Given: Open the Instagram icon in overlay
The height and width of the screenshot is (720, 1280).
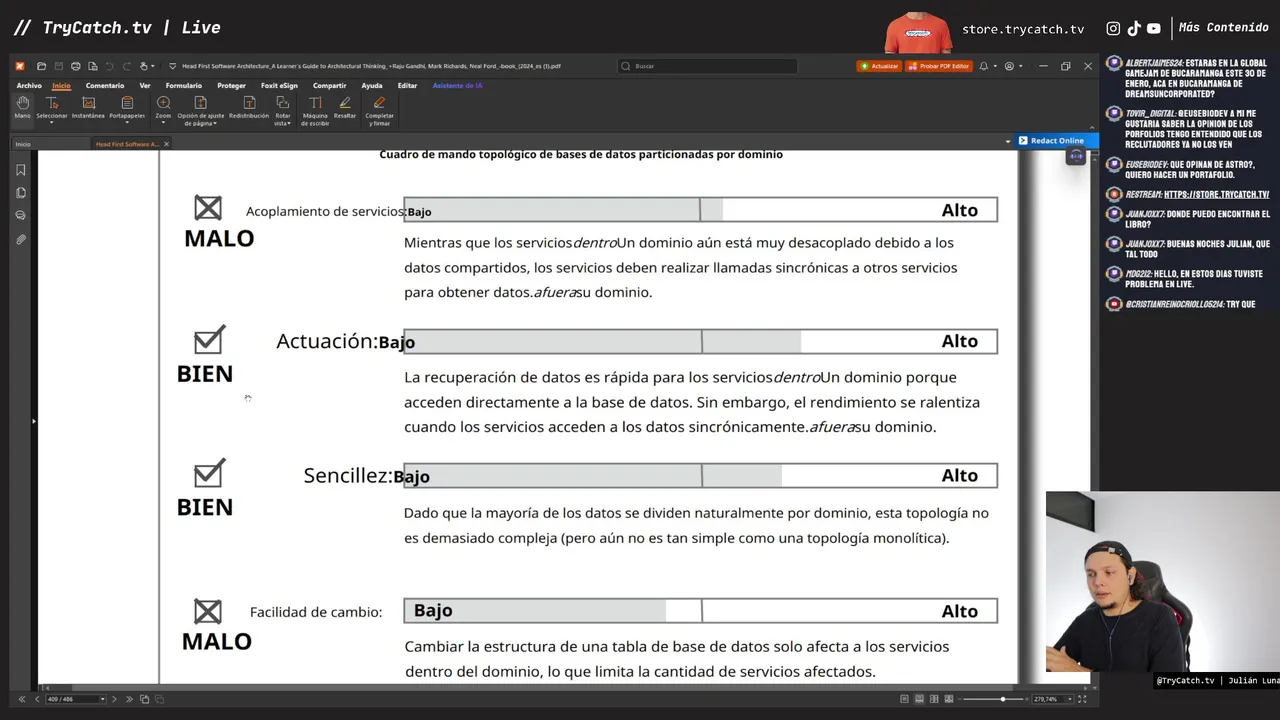Looking at the screenshot, I should pyautogui.click(x=1113, y=28).
